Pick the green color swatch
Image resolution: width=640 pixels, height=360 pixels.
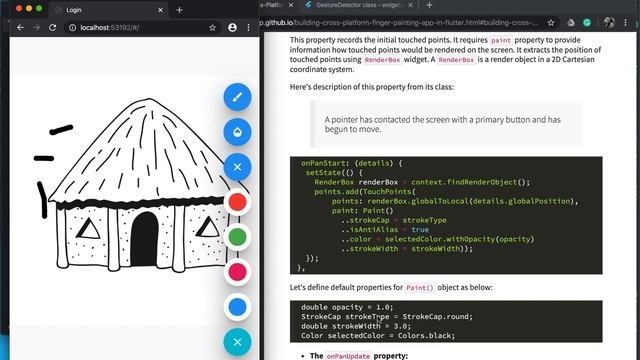(237, 237)
